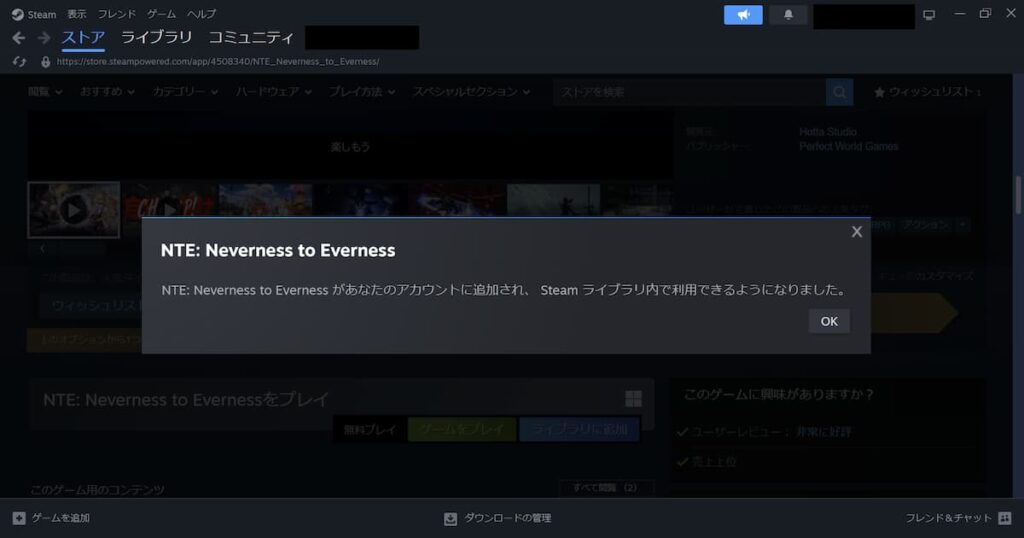Click the store search magnifier icon
Screen dimensions: 1024x538
point(840,92)
